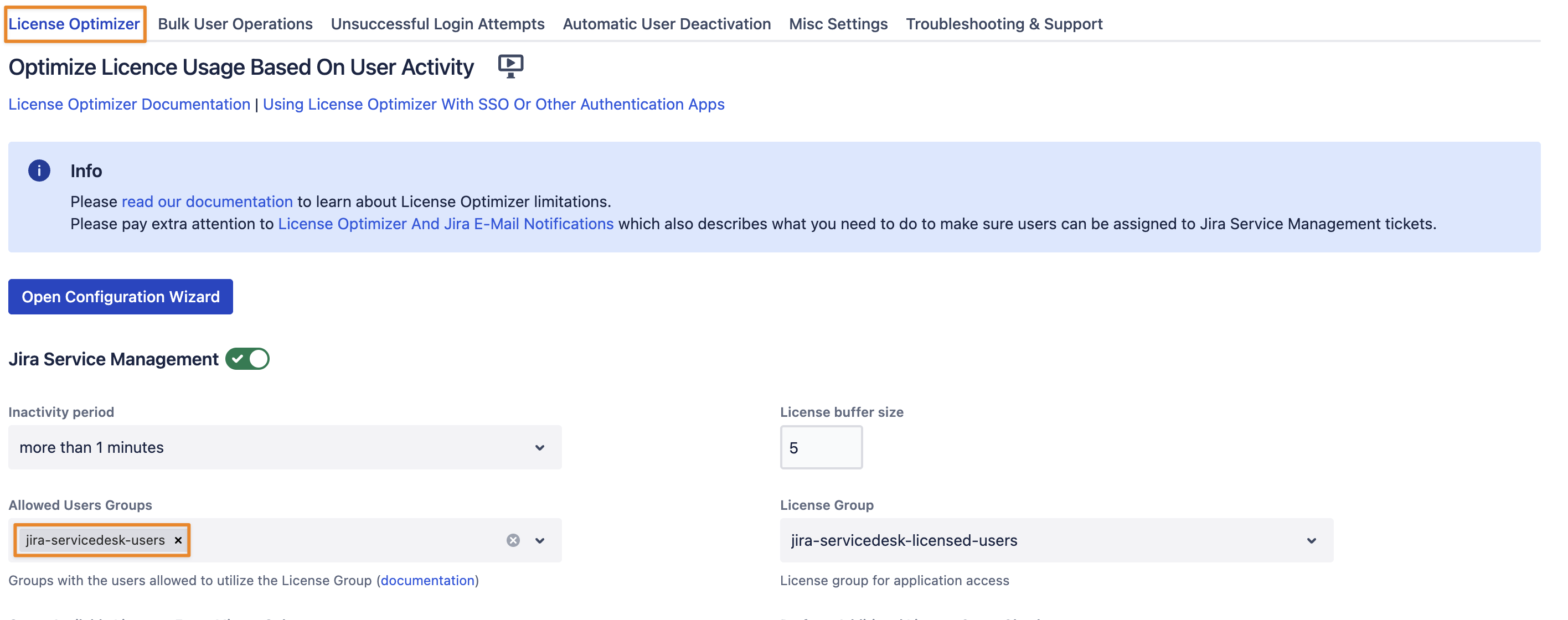Expand Allowed Users Groups dropdown chevron
The width and height of the screenshot is (1568, 620).
540,540
